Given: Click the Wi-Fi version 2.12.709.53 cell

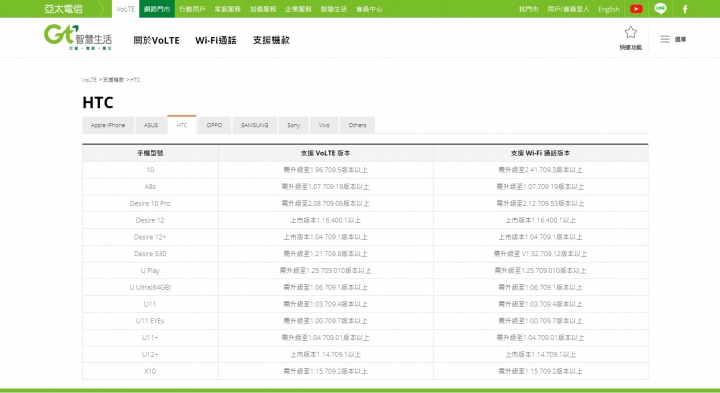Looking at the screenshot, I should pyautogui.click(x=540, y=203).
